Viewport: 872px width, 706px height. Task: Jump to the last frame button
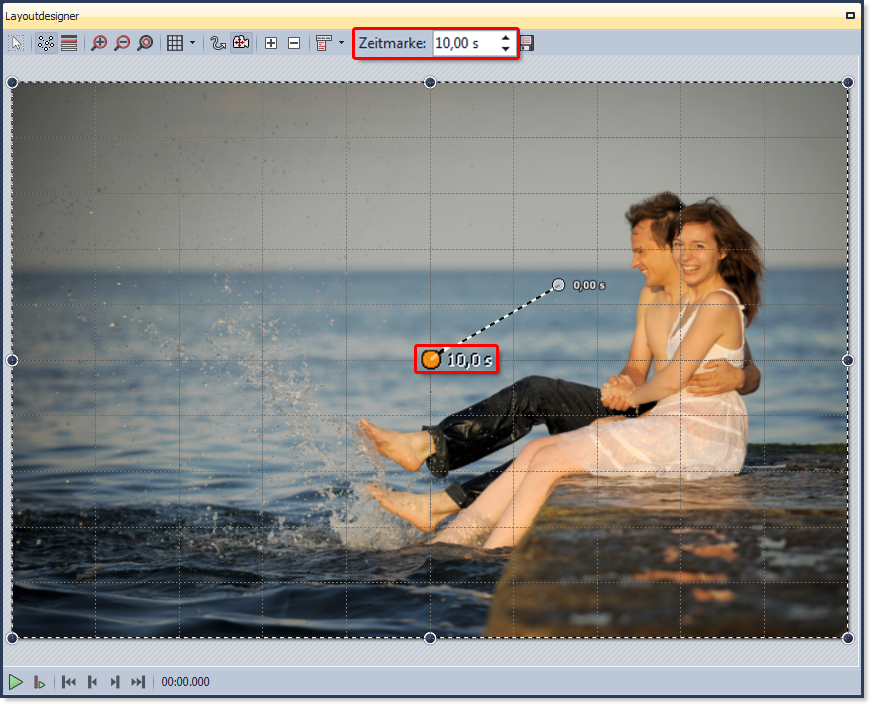(138, 682)
